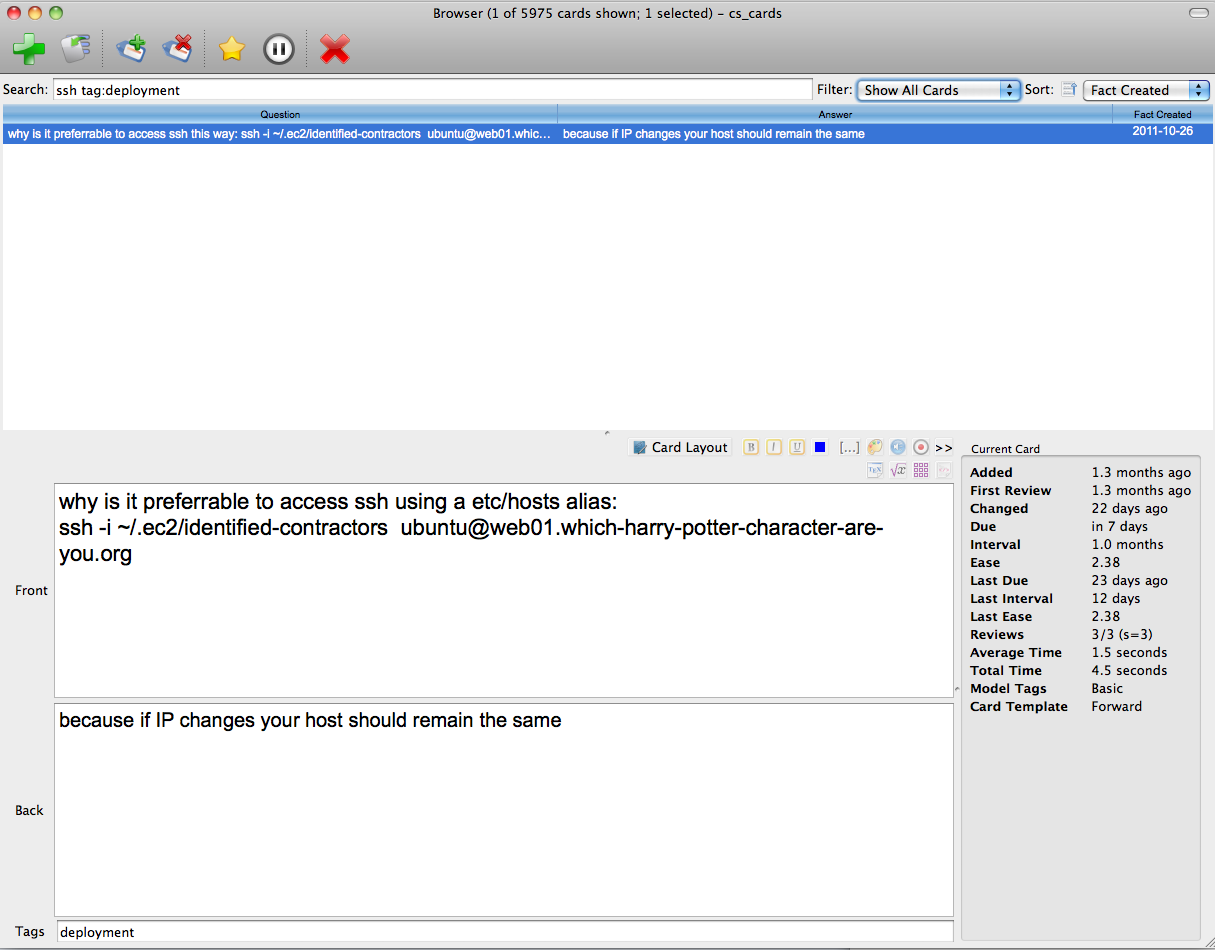Open the Sort dropdown showing Fact Created
The height and width of the screenshot is (950, 1215).
tap(1146, 90)
